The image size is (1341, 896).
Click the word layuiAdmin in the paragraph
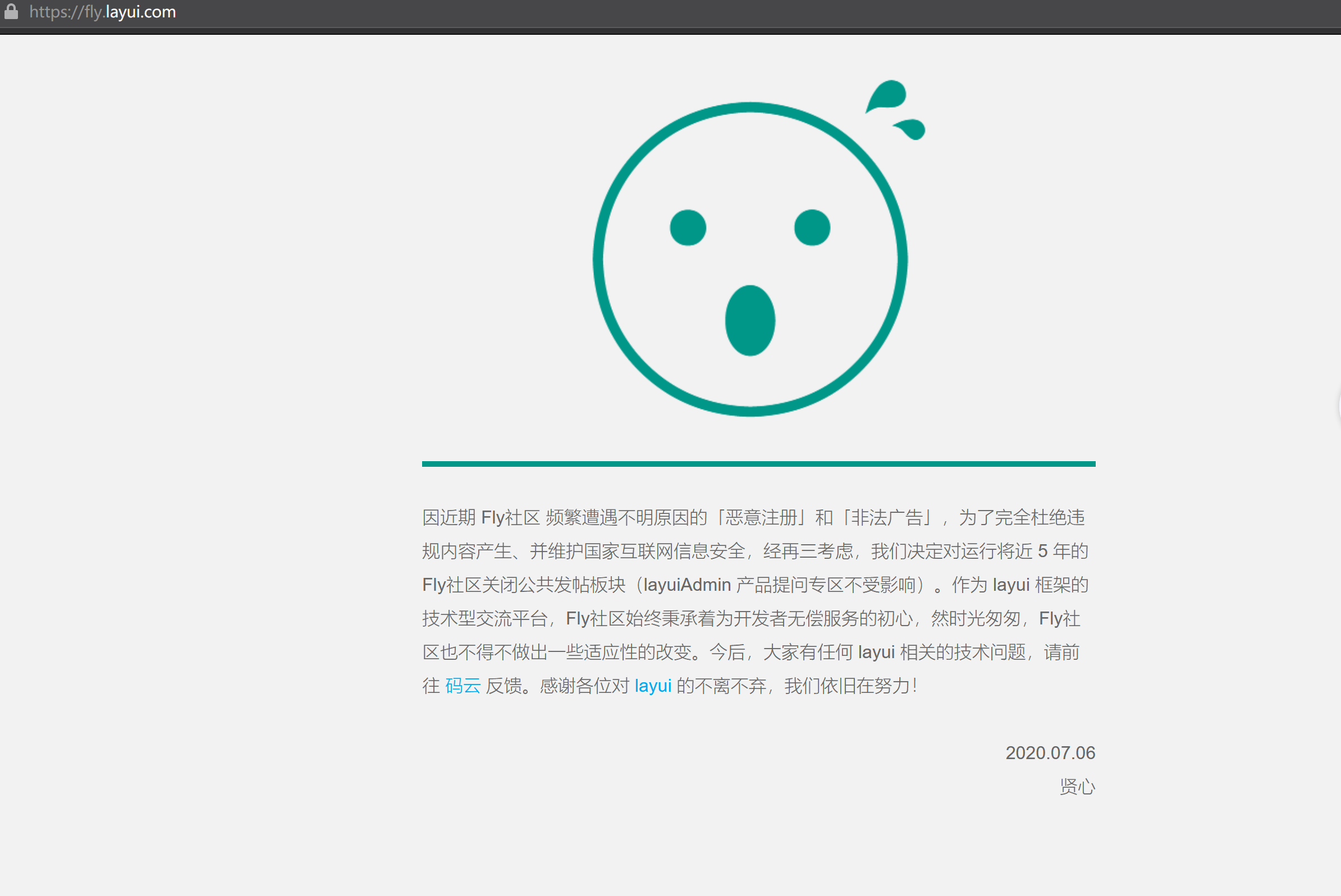[x=687, y=585]
